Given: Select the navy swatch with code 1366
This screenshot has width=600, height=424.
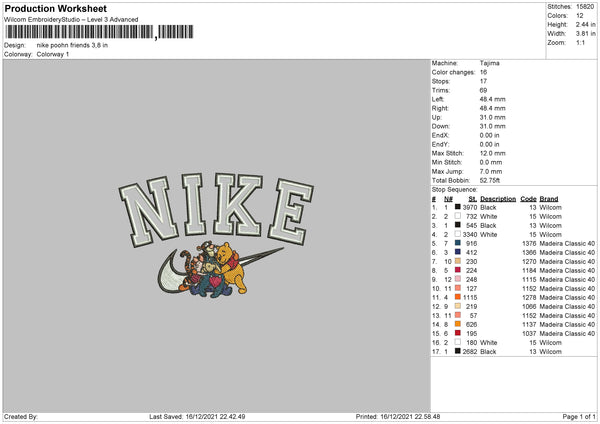Looking at the screenshot, I should click(458, 252).
